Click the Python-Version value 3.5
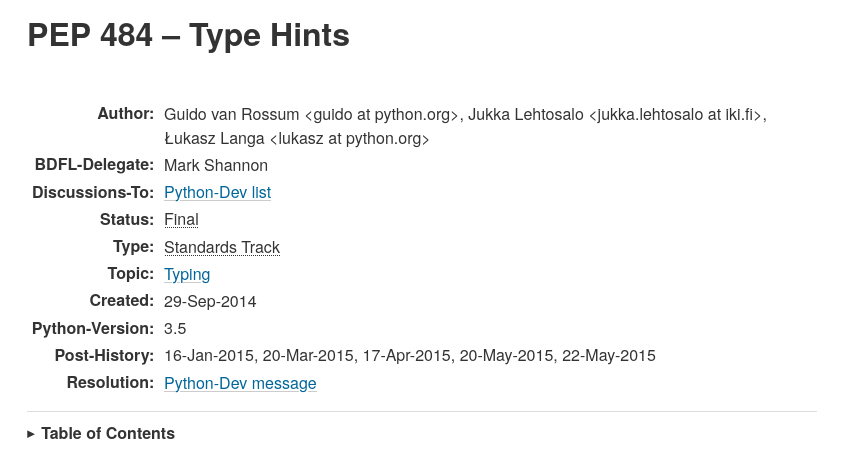843x461 pixels. tap(175, 329)
